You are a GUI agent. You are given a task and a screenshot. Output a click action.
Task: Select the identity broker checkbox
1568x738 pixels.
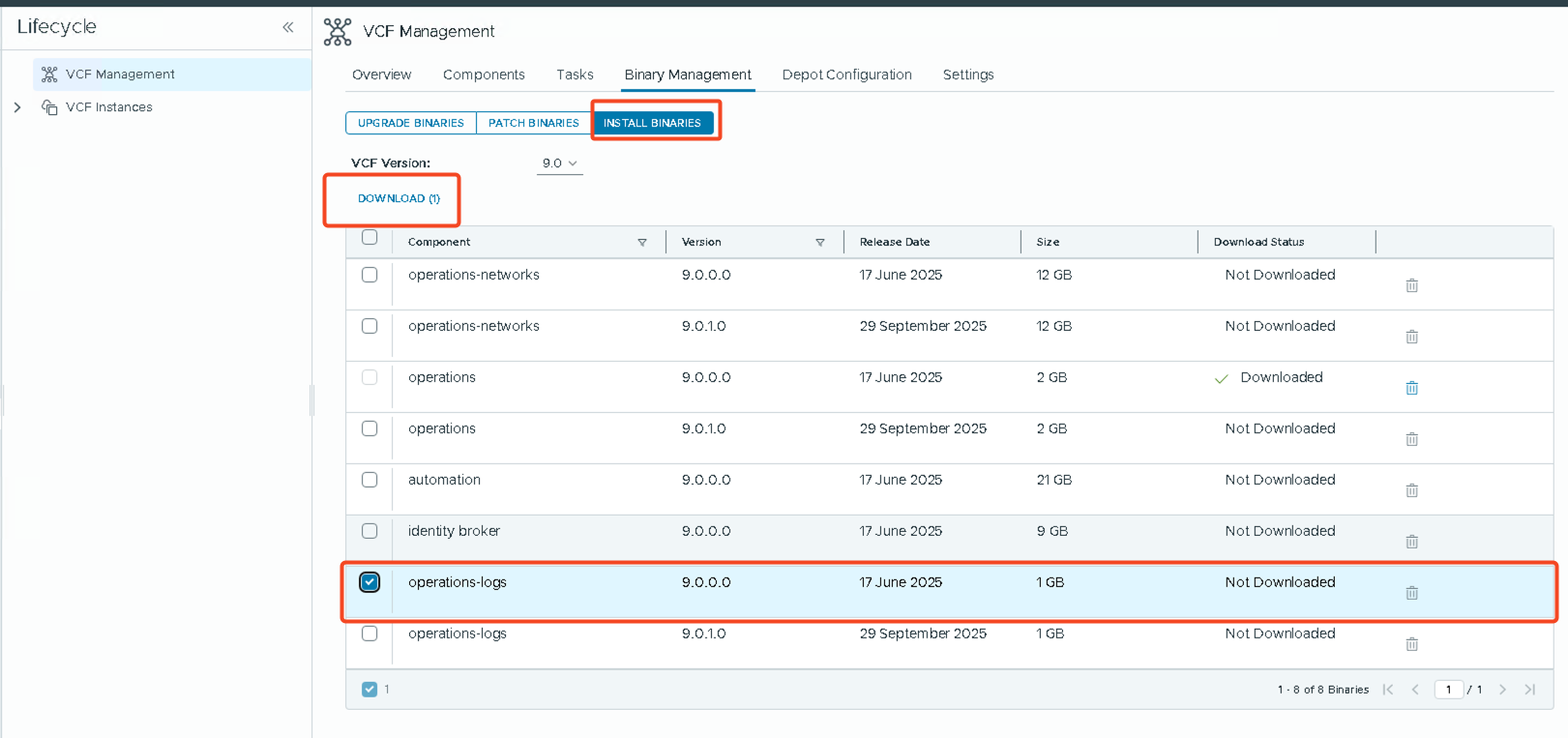(x=370, y=531)
